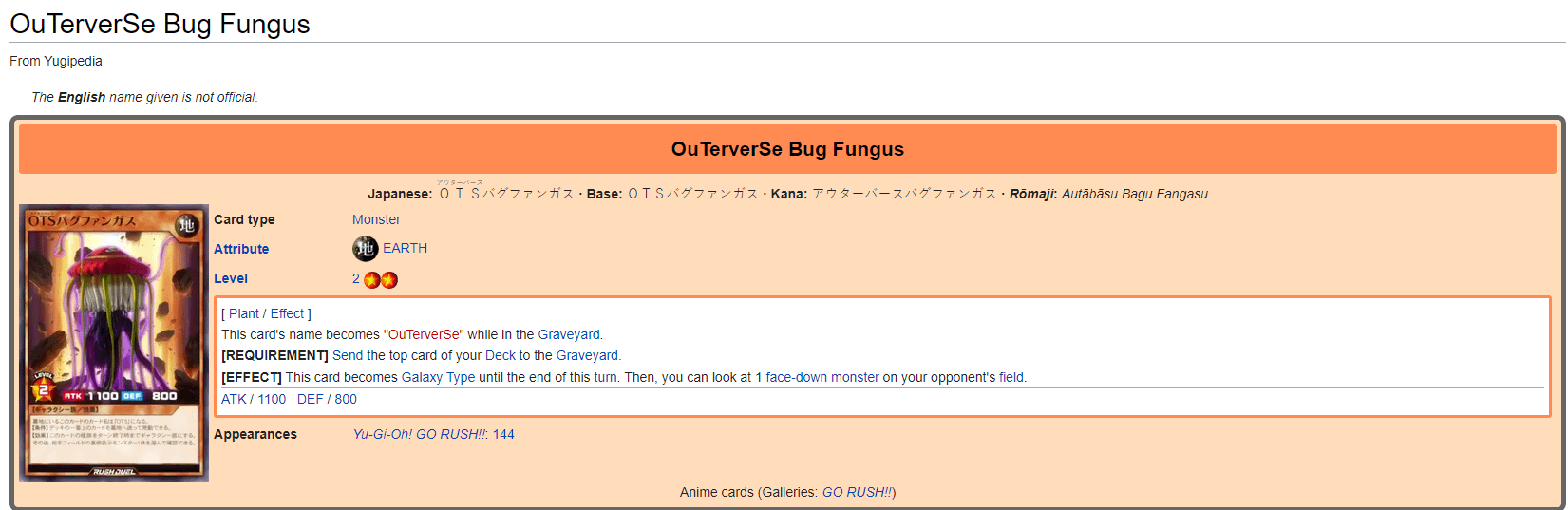Open the 800 DEF value link

(346, 399)
